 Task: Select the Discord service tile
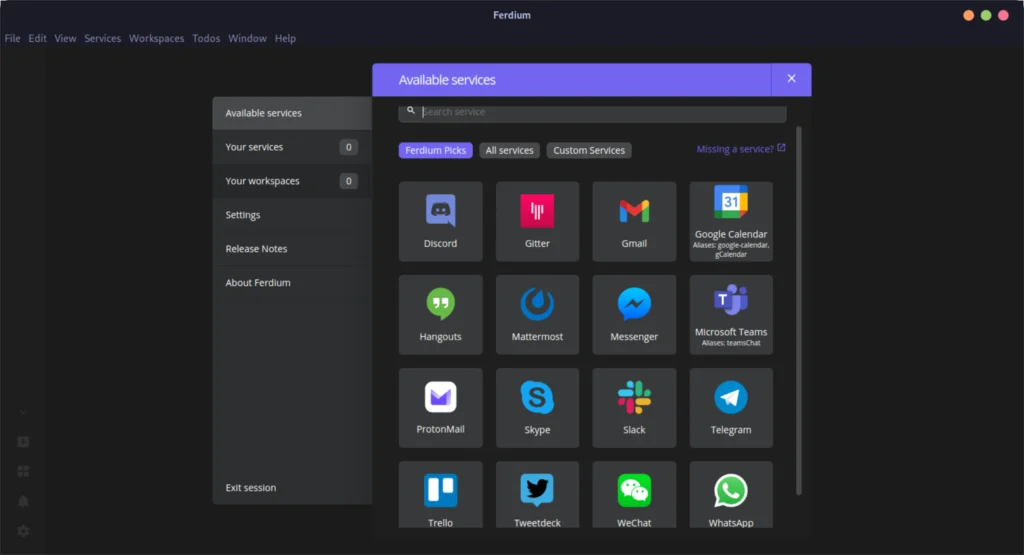pos(440,221)
